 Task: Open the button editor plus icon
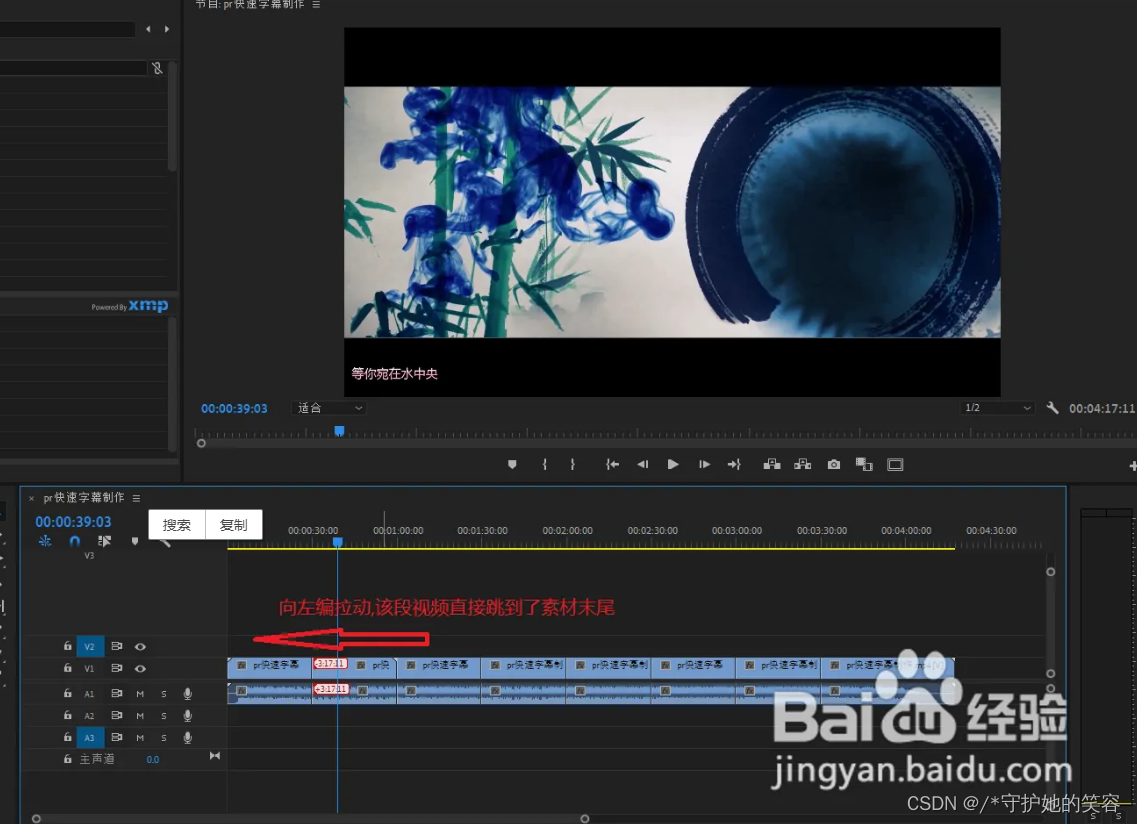[1132, 466]
